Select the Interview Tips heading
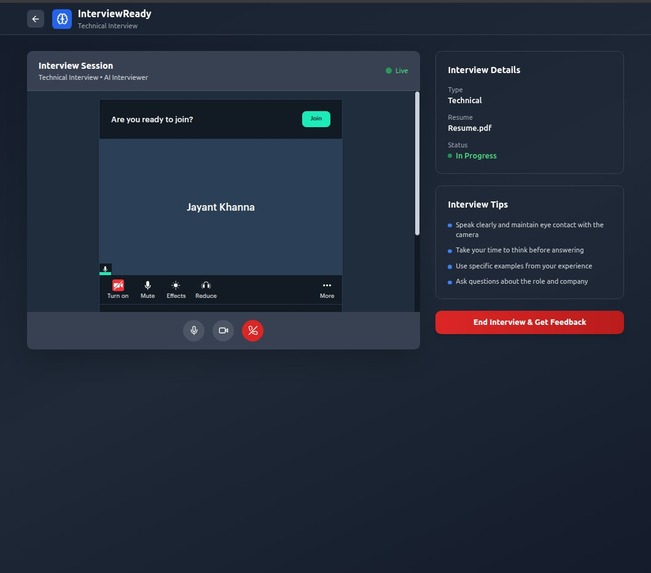Image resolution: width=651 pixels, height=573 pixels. pos(477,204)
